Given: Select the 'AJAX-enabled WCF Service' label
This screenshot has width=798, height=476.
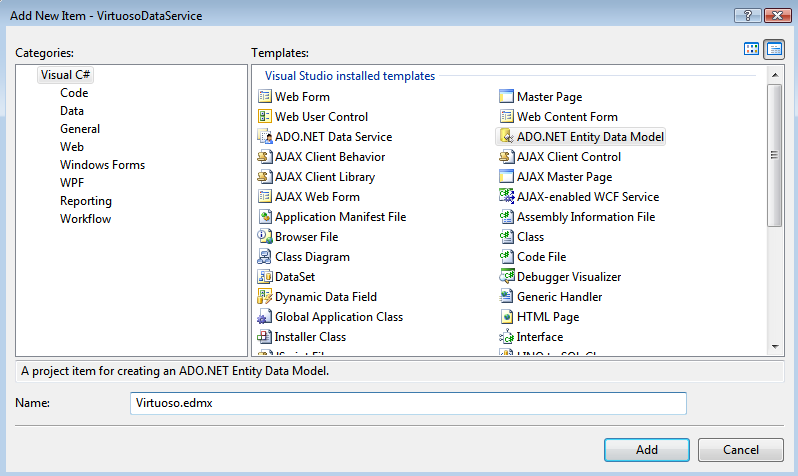Looking at the screenshot, I should pos(588,197).
